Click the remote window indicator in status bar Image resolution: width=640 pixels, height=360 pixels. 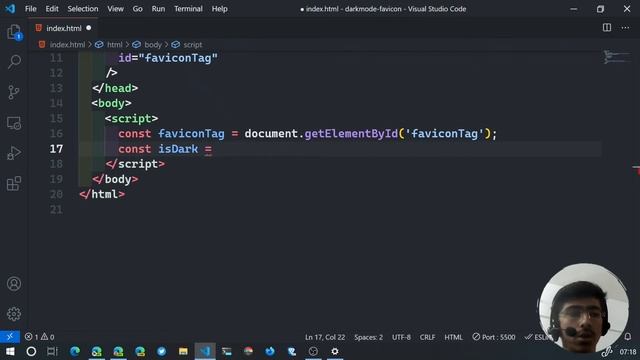10,337
